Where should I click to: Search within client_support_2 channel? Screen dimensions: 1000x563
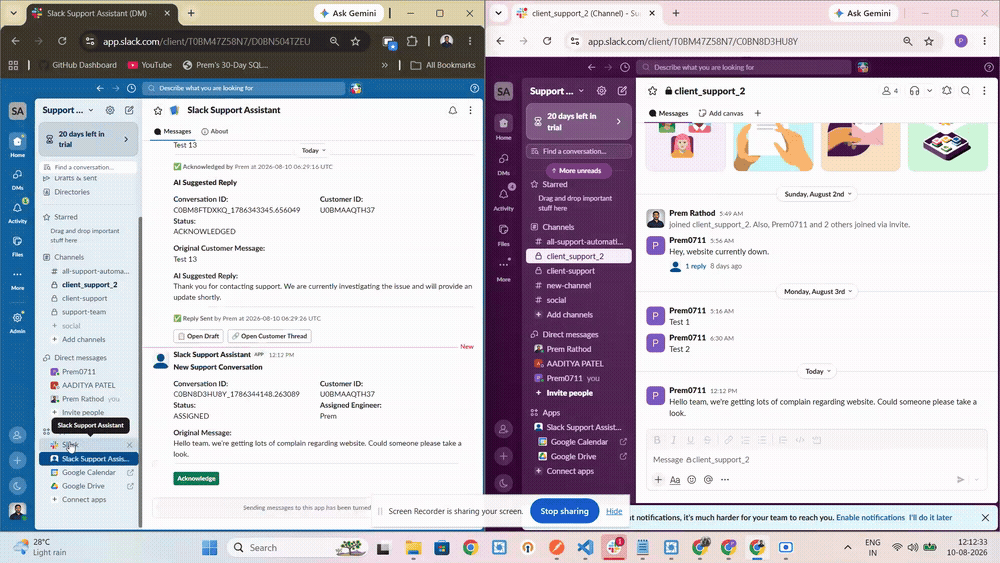(x=966, y=91)
